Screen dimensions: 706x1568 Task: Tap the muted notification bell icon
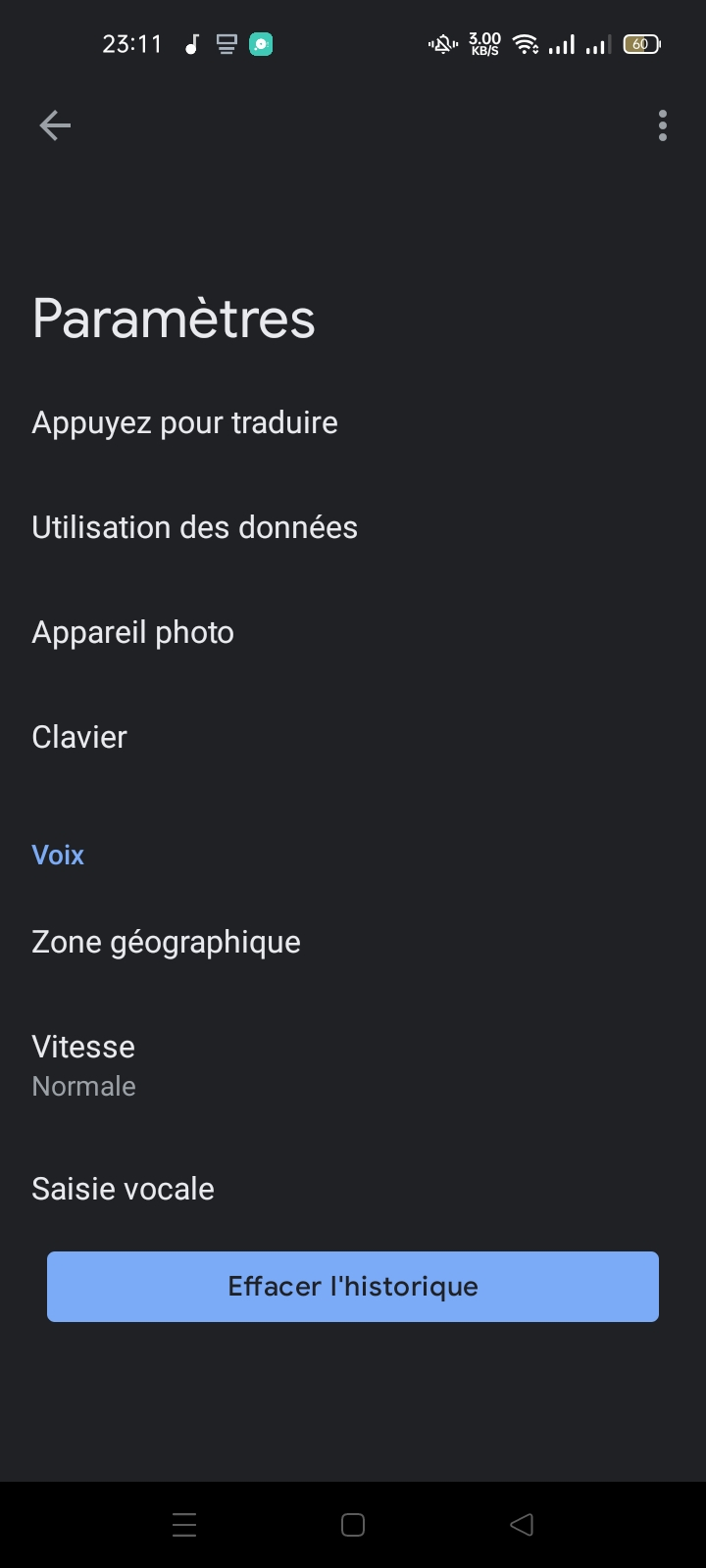coord(443,44)
